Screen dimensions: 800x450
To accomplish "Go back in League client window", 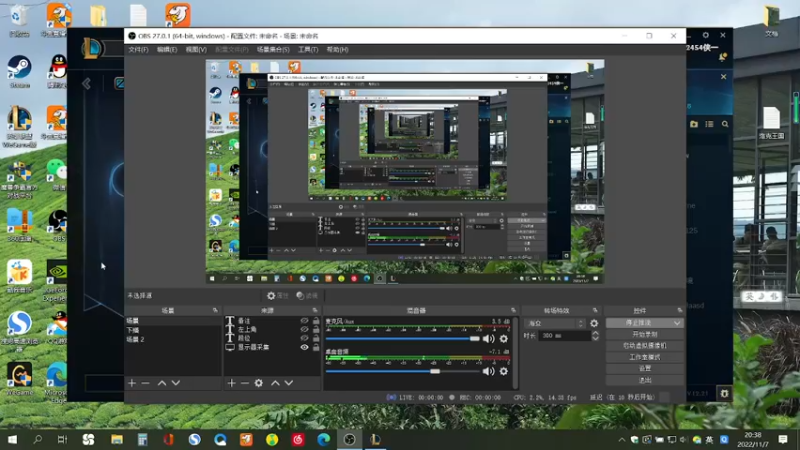I will click(87, 83).
